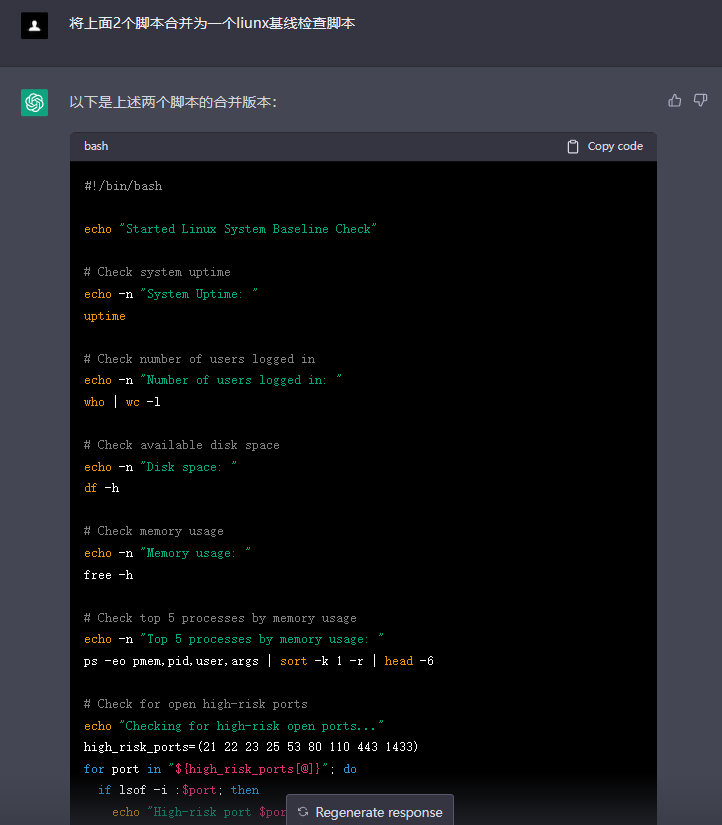722x825 pixels.
Task: Click the ChatGPT logo avatar
Action: tap(34, 102)
